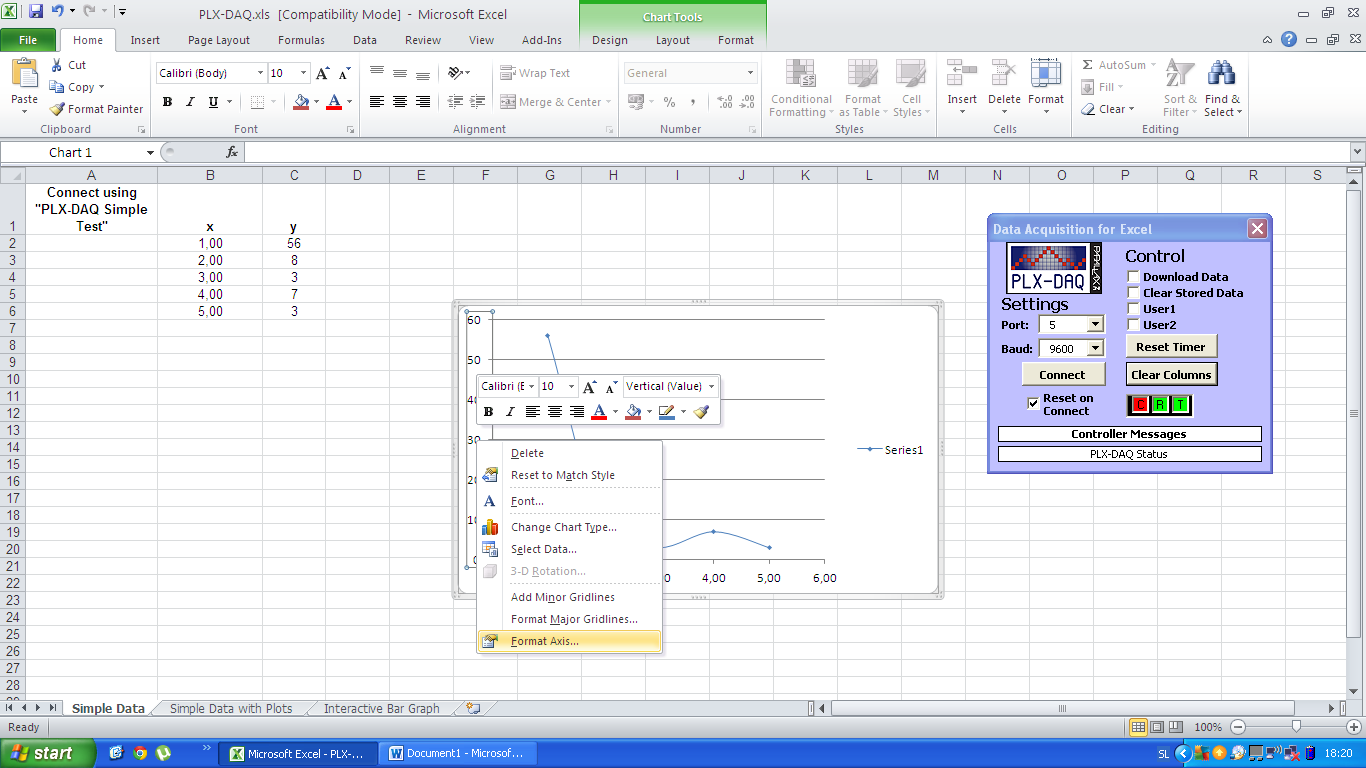Click the Reset Timer button

(1171, 345)
